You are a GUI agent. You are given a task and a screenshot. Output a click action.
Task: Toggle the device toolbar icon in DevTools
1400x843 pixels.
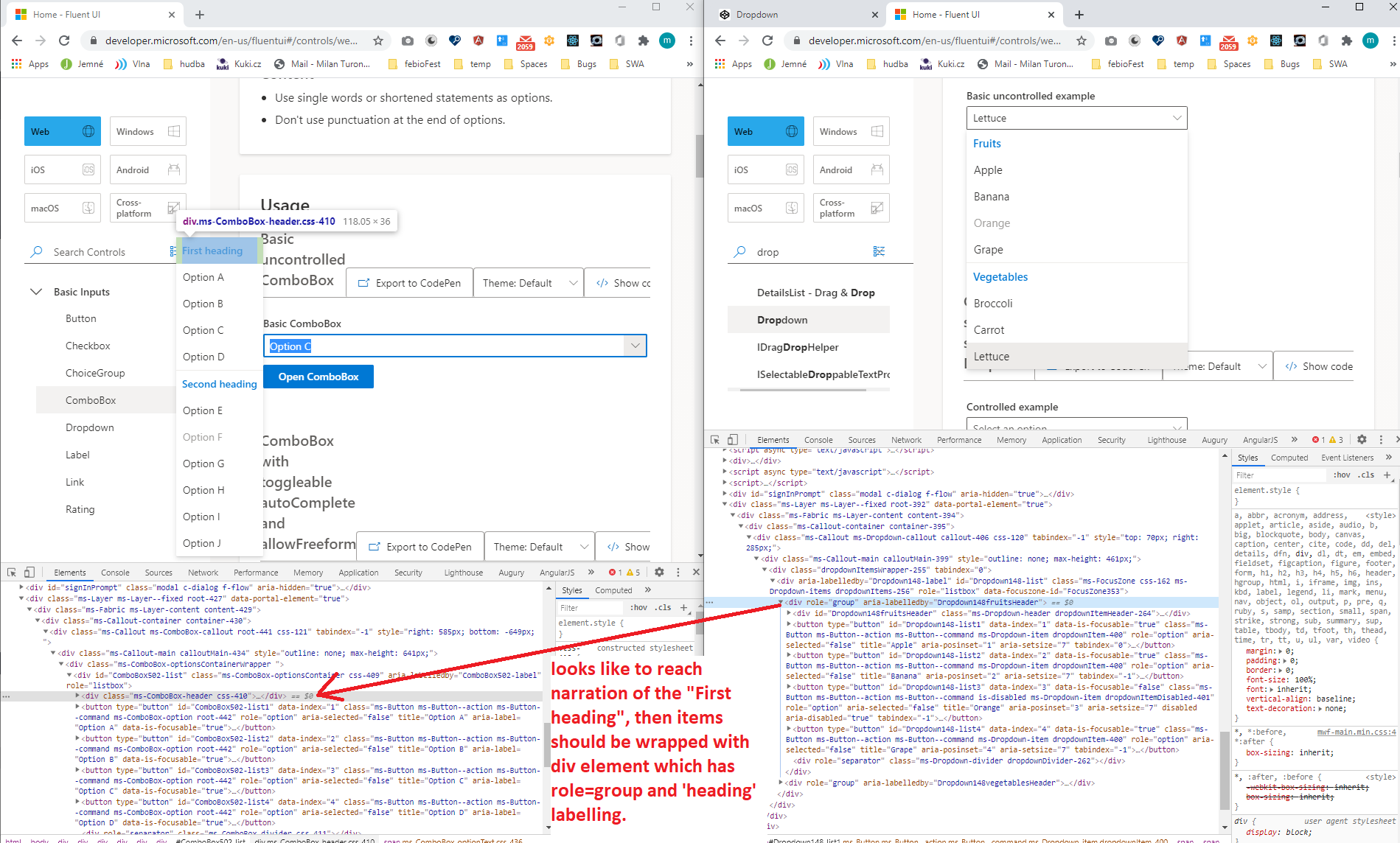tap(29, 572)
